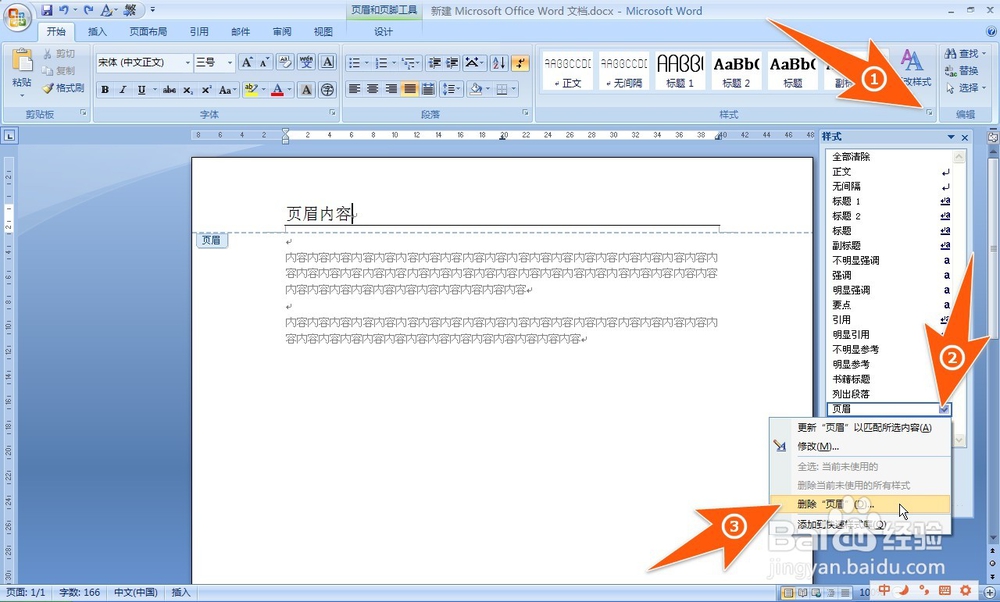Toggle show/hide paragraph marks
The height and width of the screenshot is (602, 1000).
(x=521, y=62)
